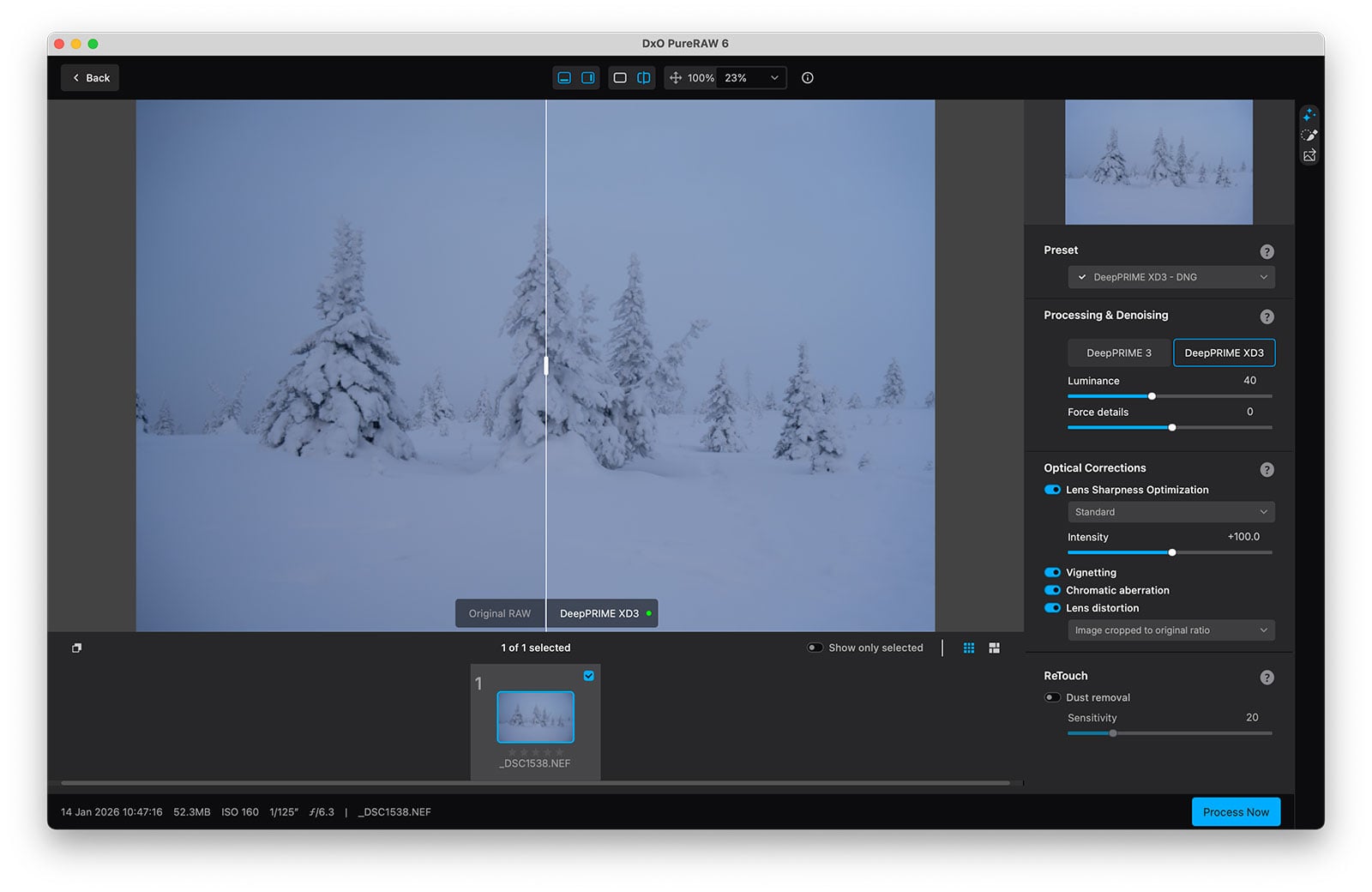Open the zoom percentage dropdown

pos(750,77)
